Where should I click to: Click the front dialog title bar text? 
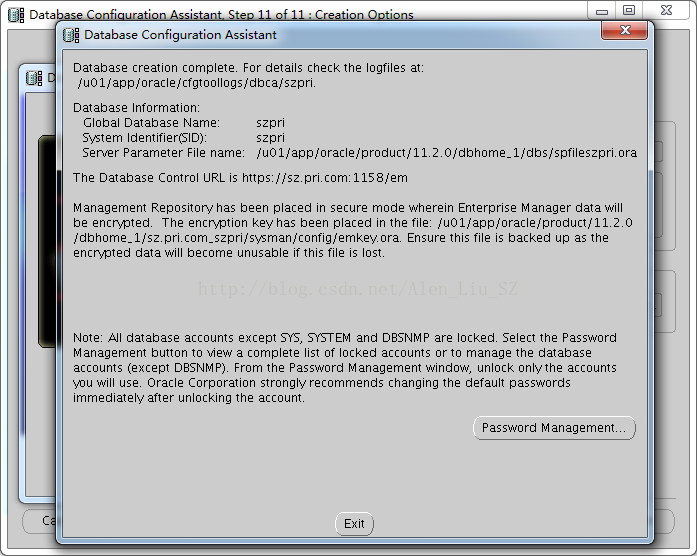tap(180, 35)
